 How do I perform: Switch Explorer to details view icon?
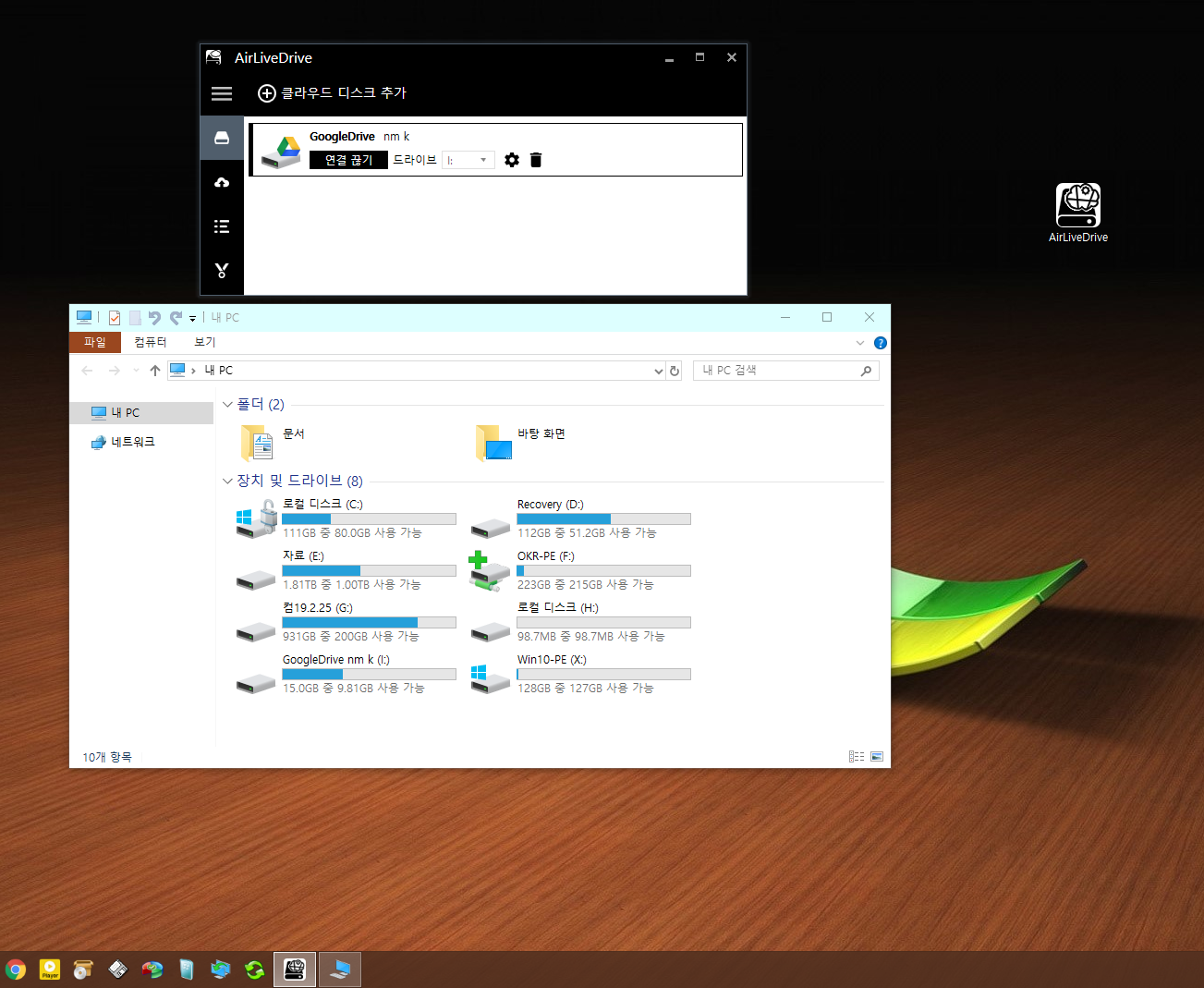click(x=857, y=756)
